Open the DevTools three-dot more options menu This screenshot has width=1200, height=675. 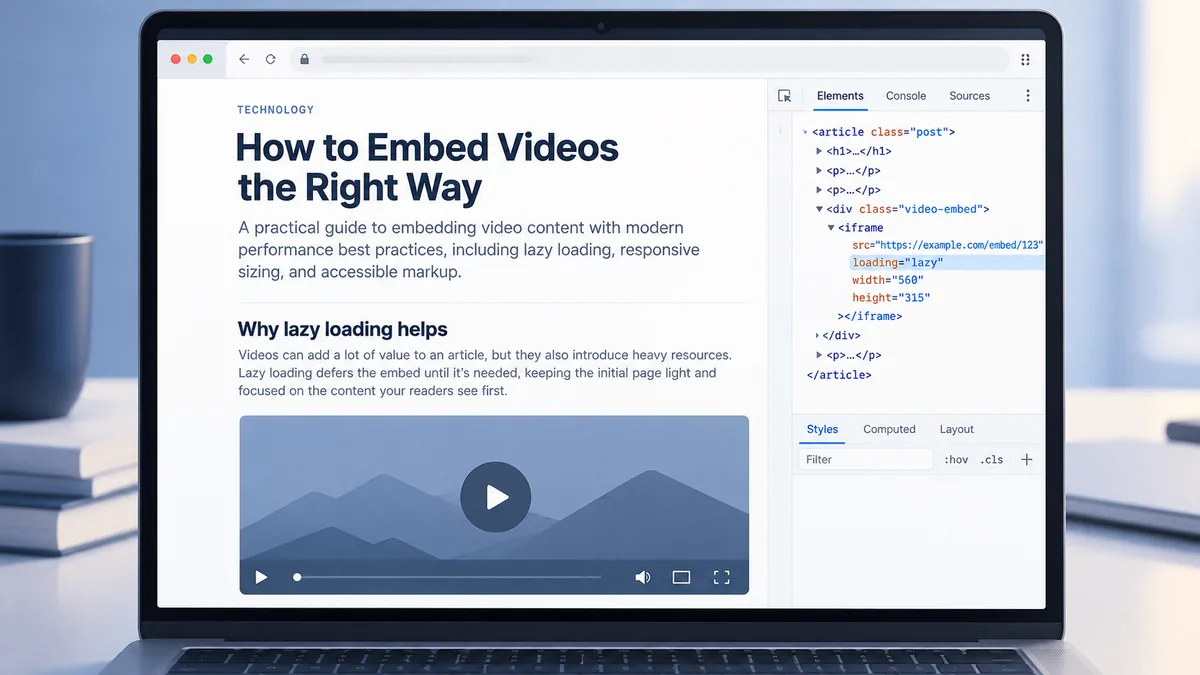click(1027, 96)
